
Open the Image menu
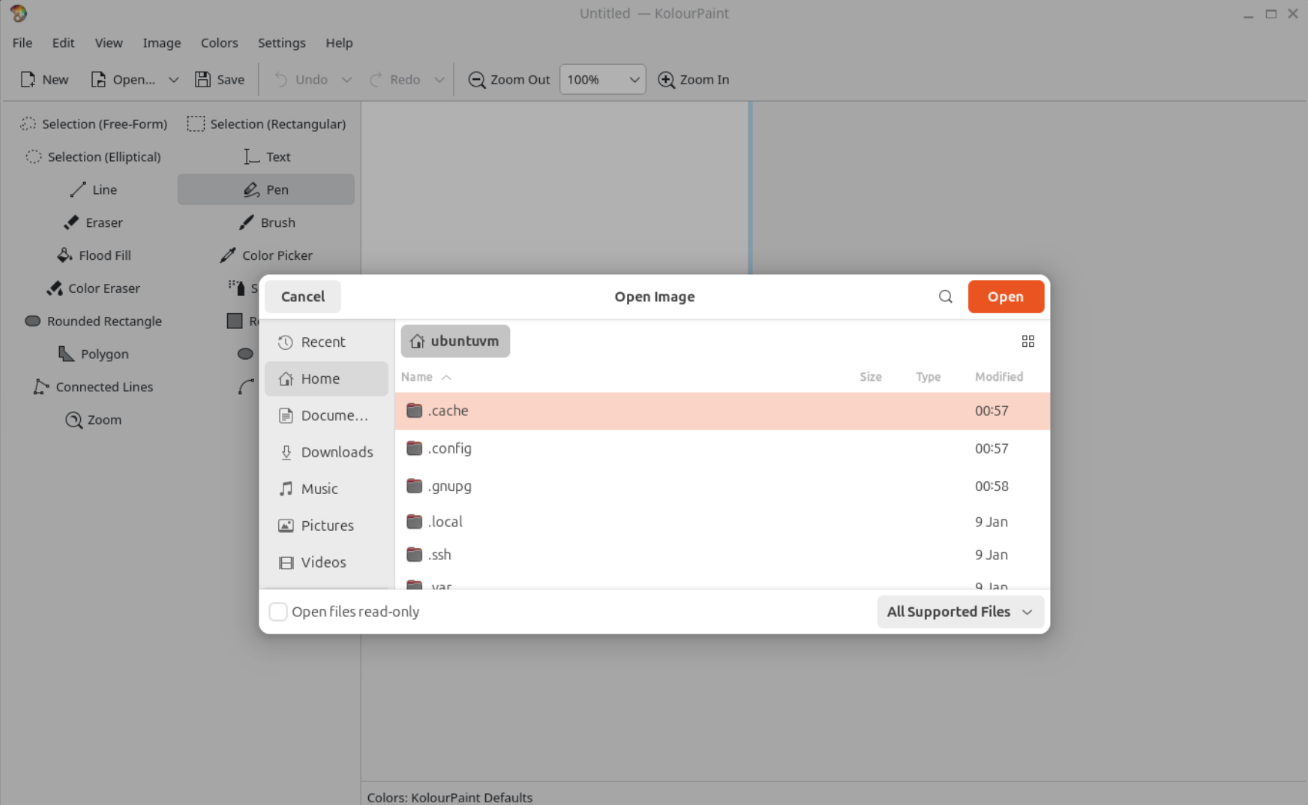(162, 43)
